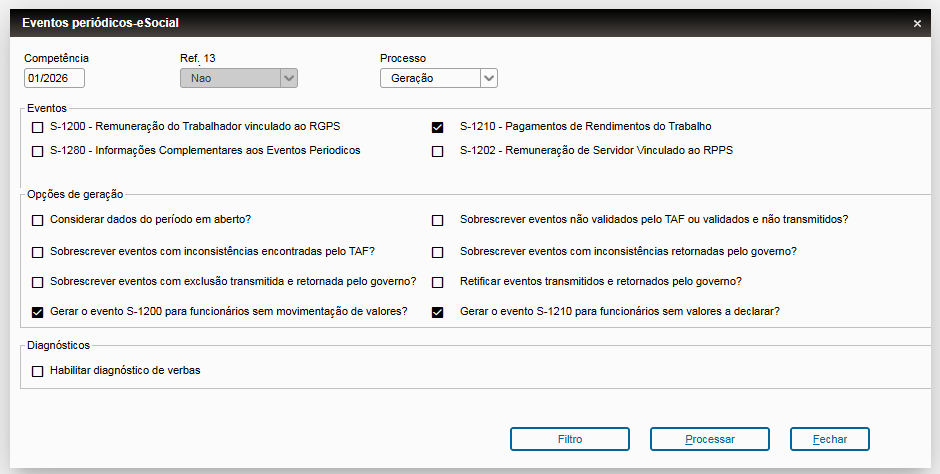Uncheck Gerar evento S-1210 sem valores
Viewport: 940px width, 474px height.
(437, 312)
